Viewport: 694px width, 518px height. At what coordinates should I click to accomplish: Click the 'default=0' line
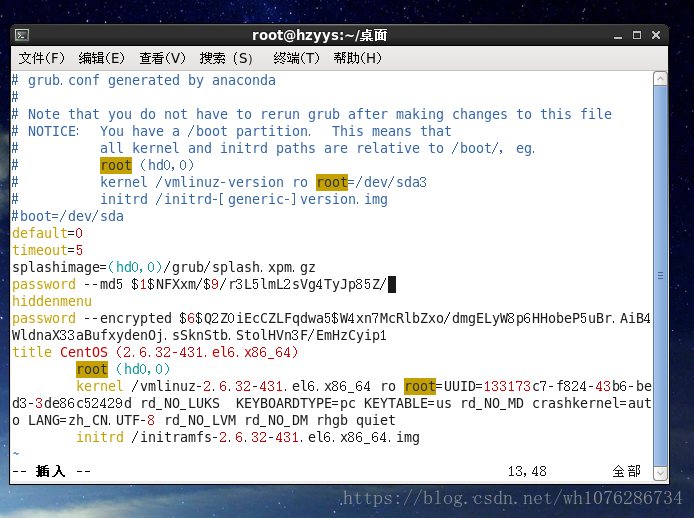(47, 233)
